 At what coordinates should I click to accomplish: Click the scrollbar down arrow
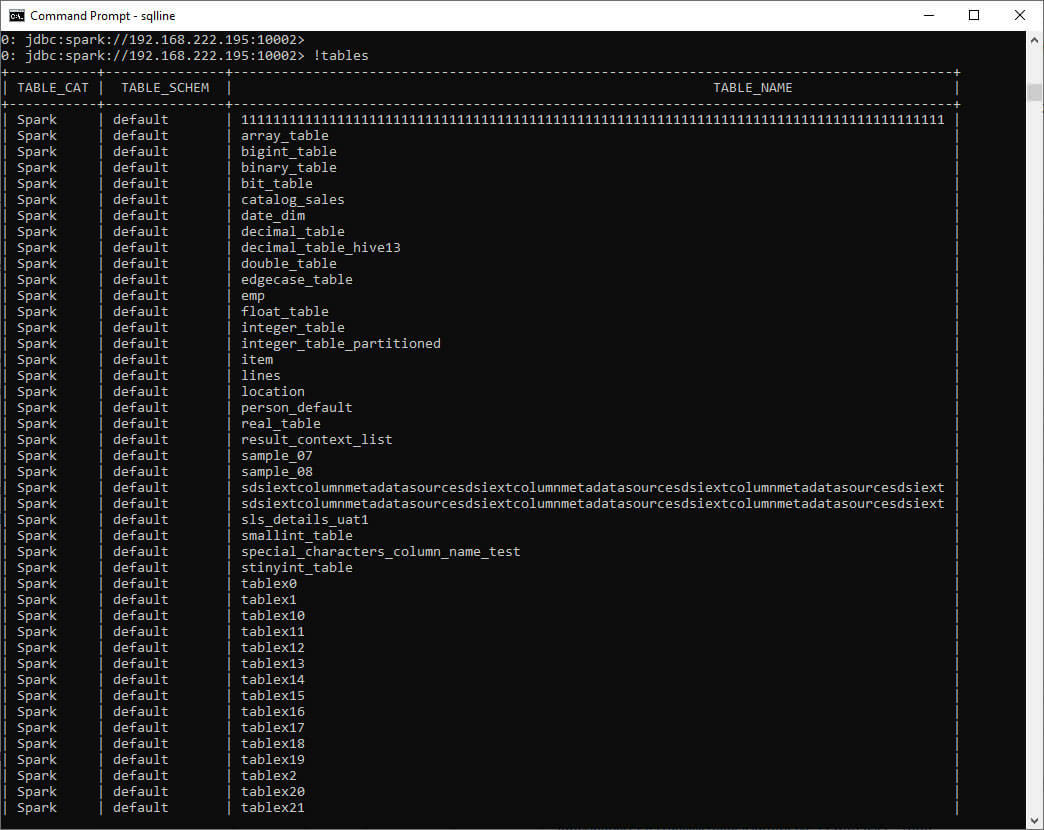pos(1035,818)
